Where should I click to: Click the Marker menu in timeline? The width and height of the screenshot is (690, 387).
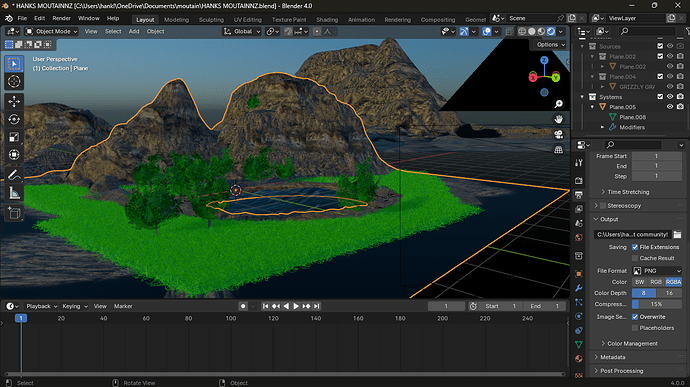[x=123, y=306]
